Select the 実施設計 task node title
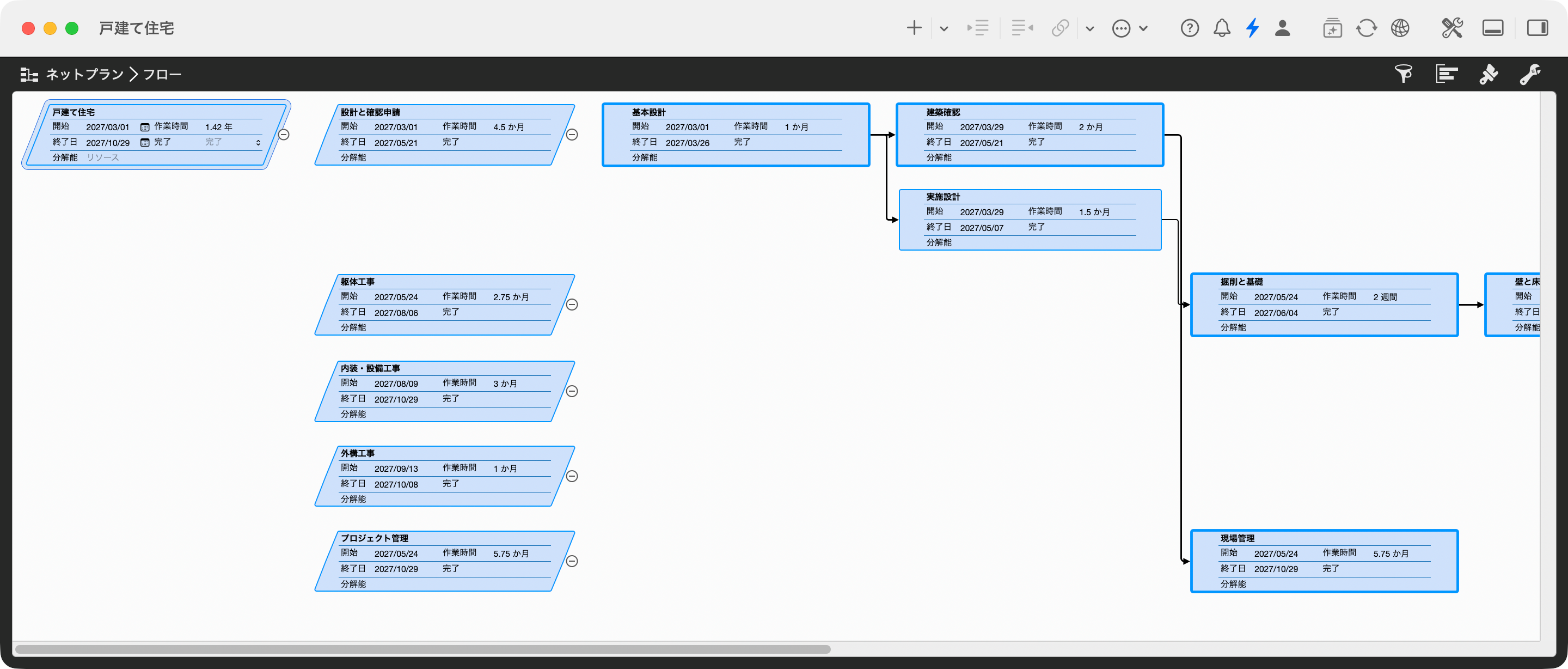This screenshot has height=669, width=1568. tap(943, 197)
